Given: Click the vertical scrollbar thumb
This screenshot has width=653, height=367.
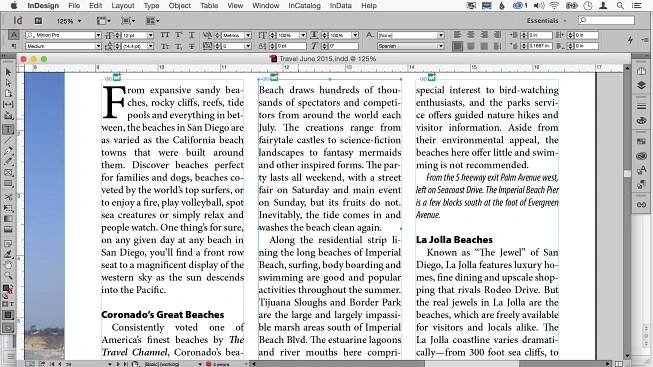Looking at the screenshot, I should point(628,173).
